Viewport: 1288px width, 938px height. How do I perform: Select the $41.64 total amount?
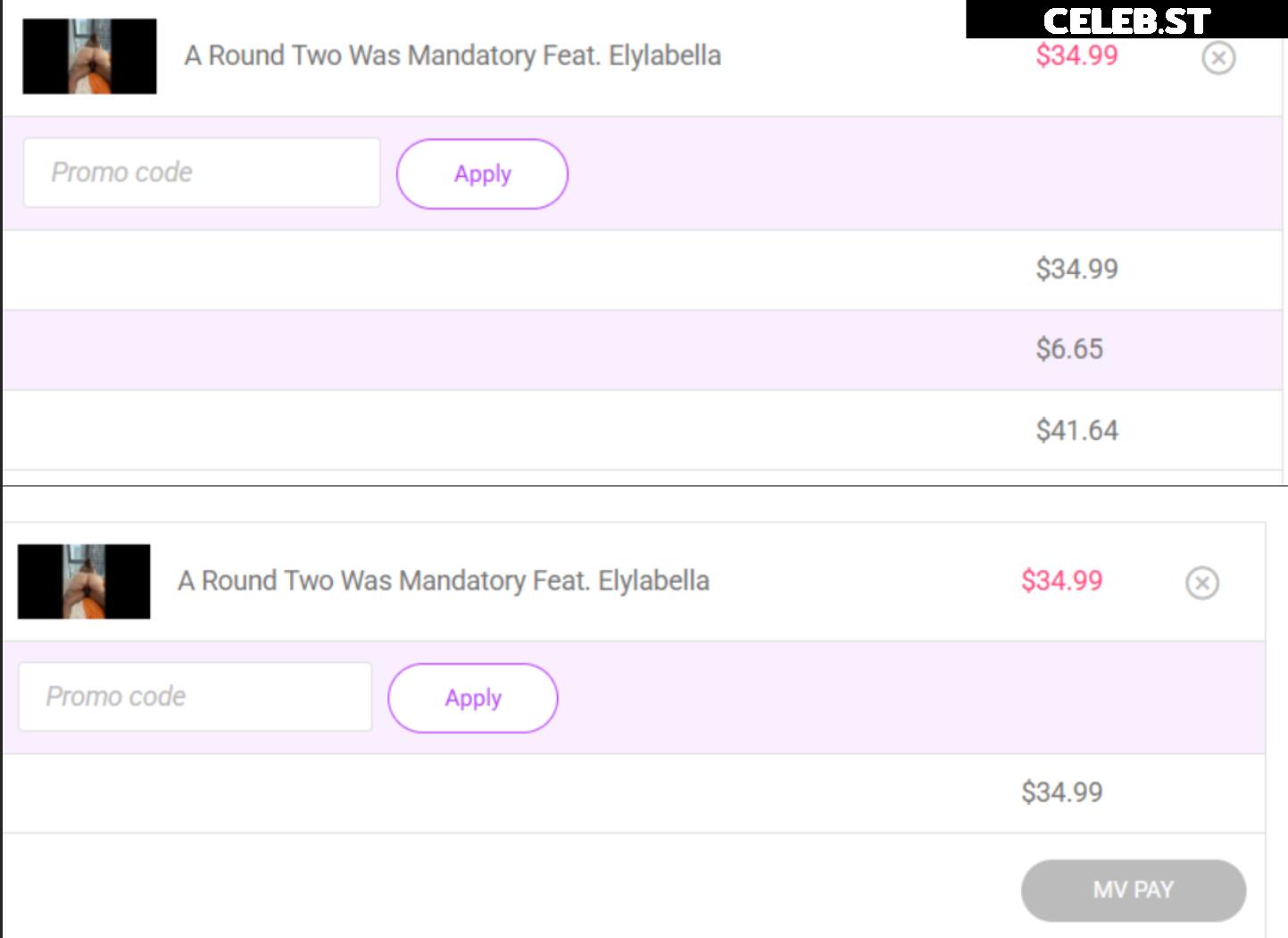1076,430
